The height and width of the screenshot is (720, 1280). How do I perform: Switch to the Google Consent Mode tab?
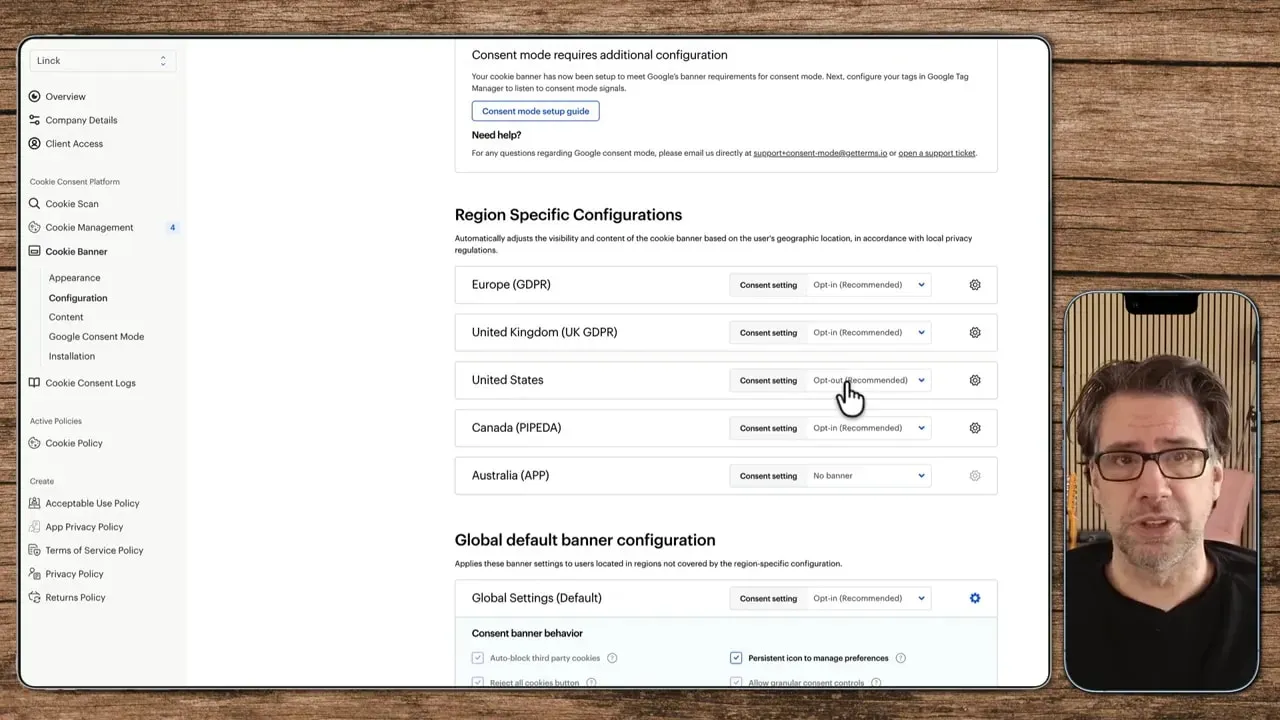[96, 336]
